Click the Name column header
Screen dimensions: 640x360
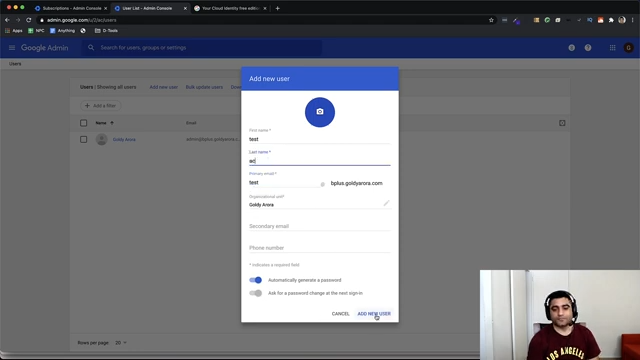(101, 123)
